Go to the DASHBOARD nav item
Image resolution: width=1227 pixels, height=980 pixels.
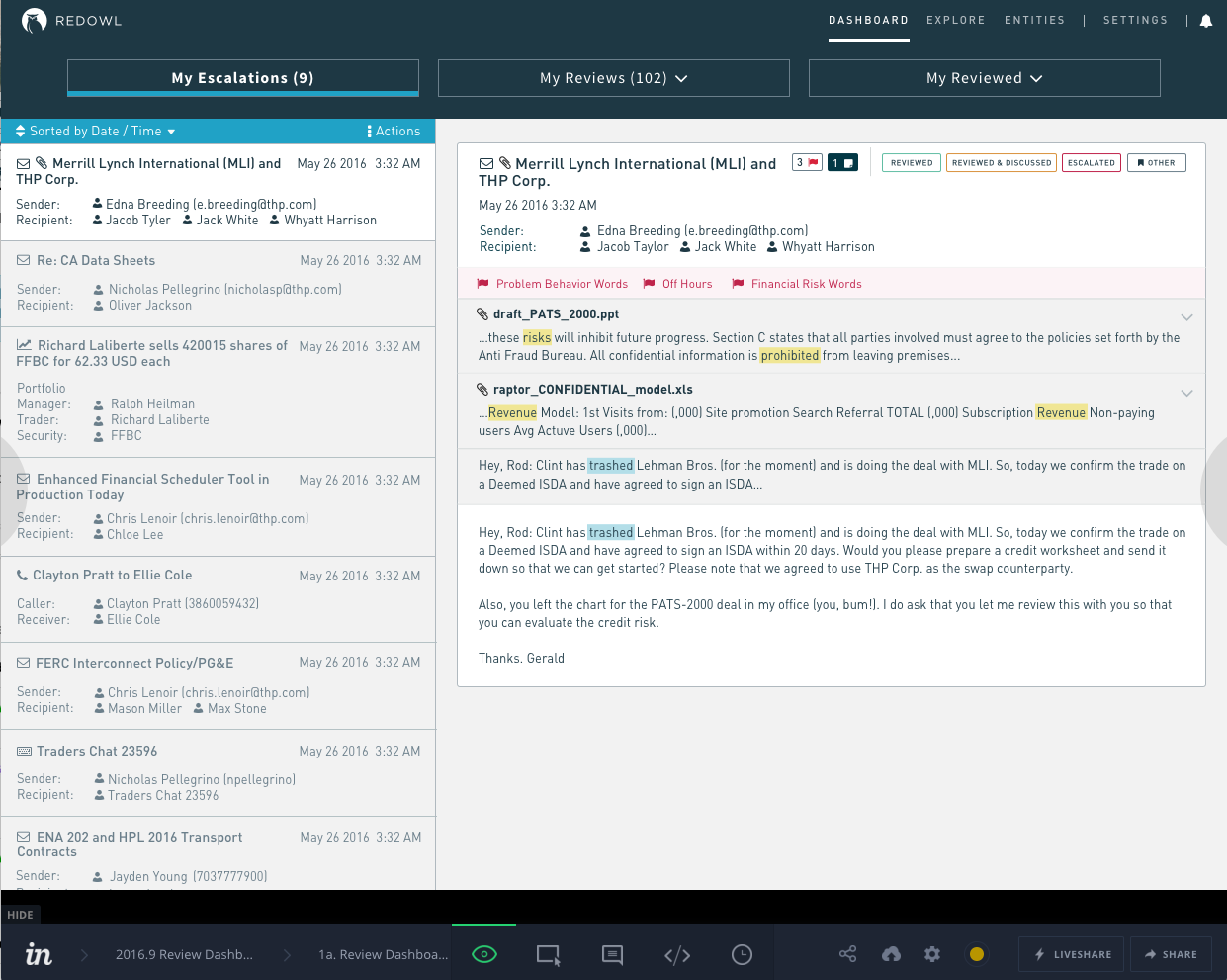coord(869,20)
